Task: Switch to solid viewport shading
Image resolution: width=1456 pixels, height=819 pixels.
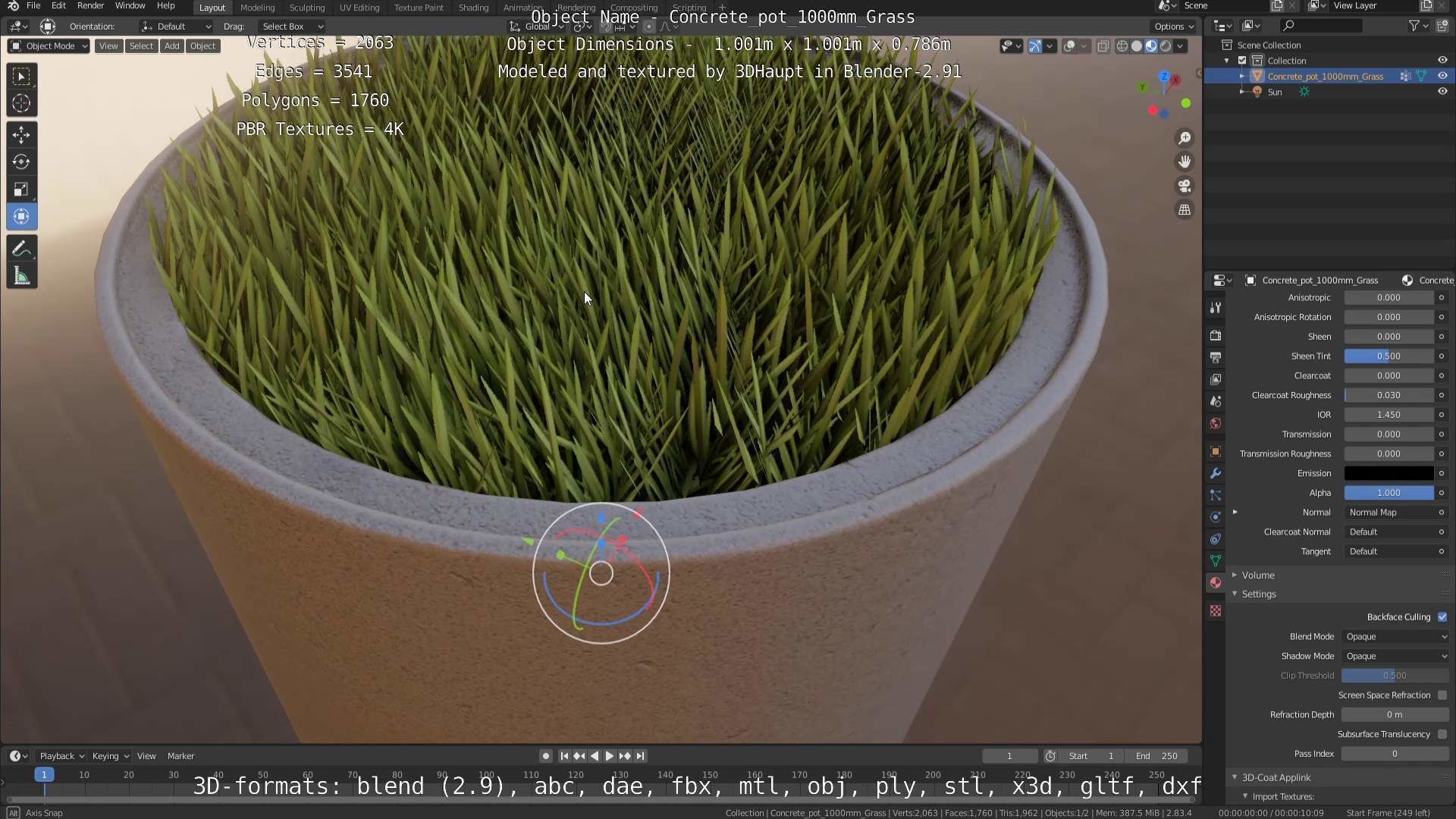Action: [x=1137, y=46]
